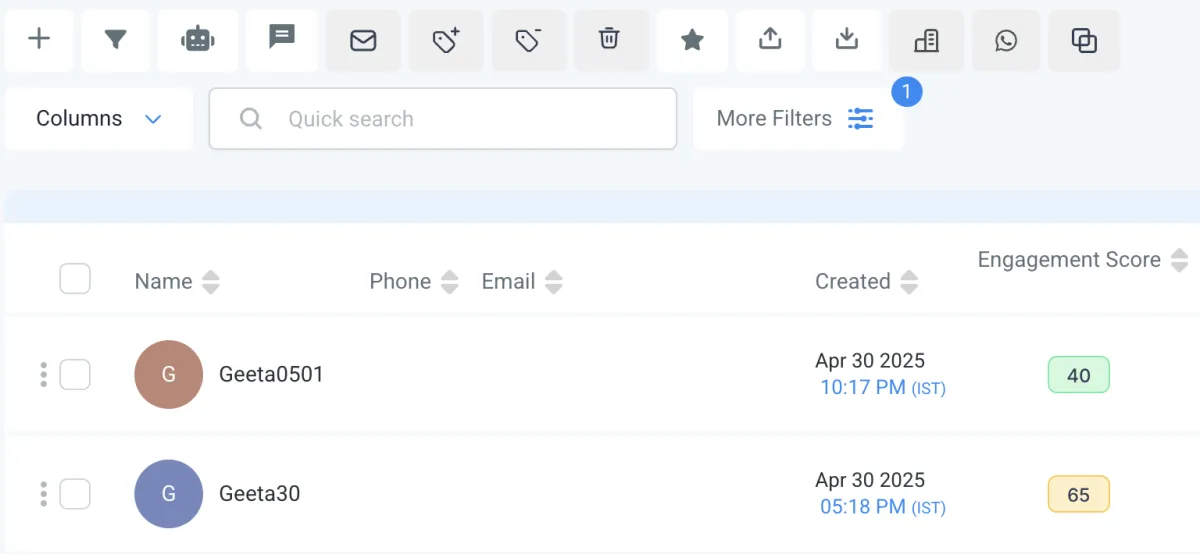The width and height of the screenshot is (1200, 554).
Task: Click the envelope send email icon
Action: [363, 40]
